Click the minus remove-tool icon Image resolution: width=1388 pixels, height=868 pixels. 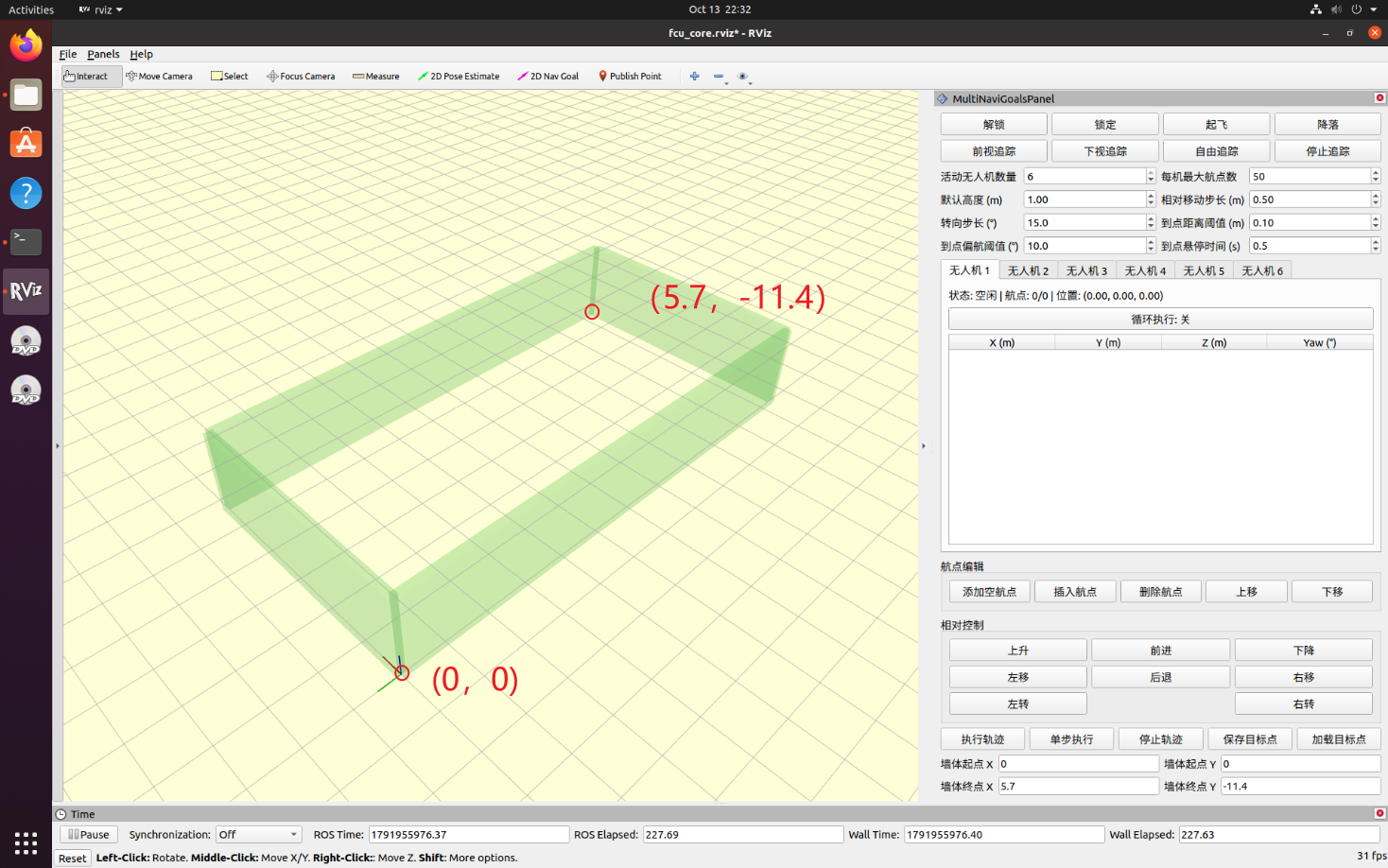[x=719, y=77]
